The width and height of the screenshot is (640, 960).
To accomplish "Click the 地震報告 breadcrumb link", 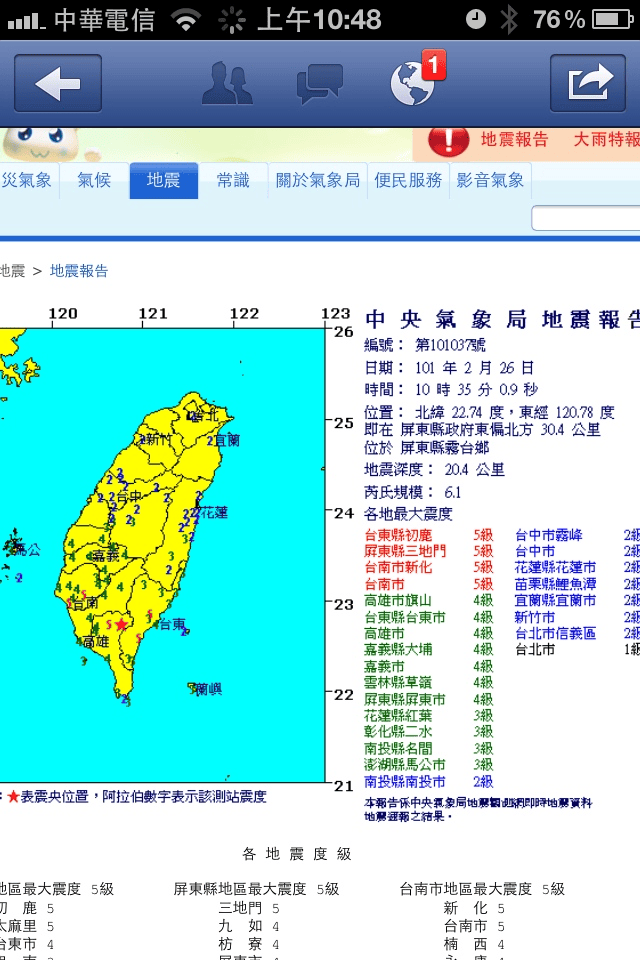I will [79, 271].
